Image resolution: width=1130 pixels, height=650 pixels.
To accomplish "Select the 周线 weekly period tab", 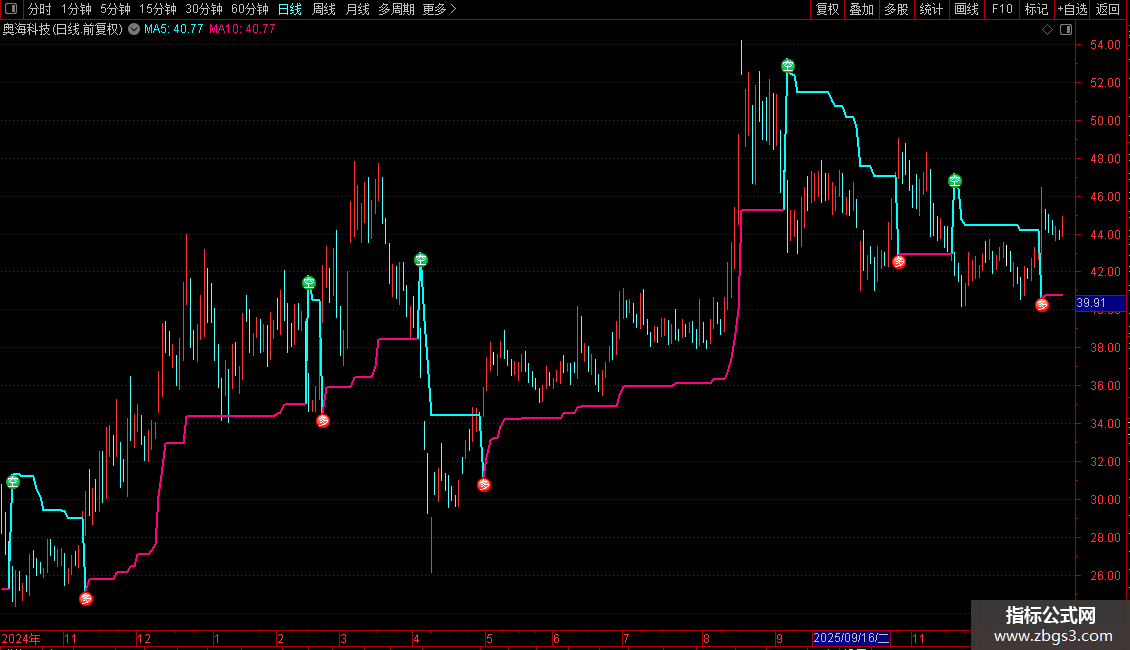I will tap(324, 9).
